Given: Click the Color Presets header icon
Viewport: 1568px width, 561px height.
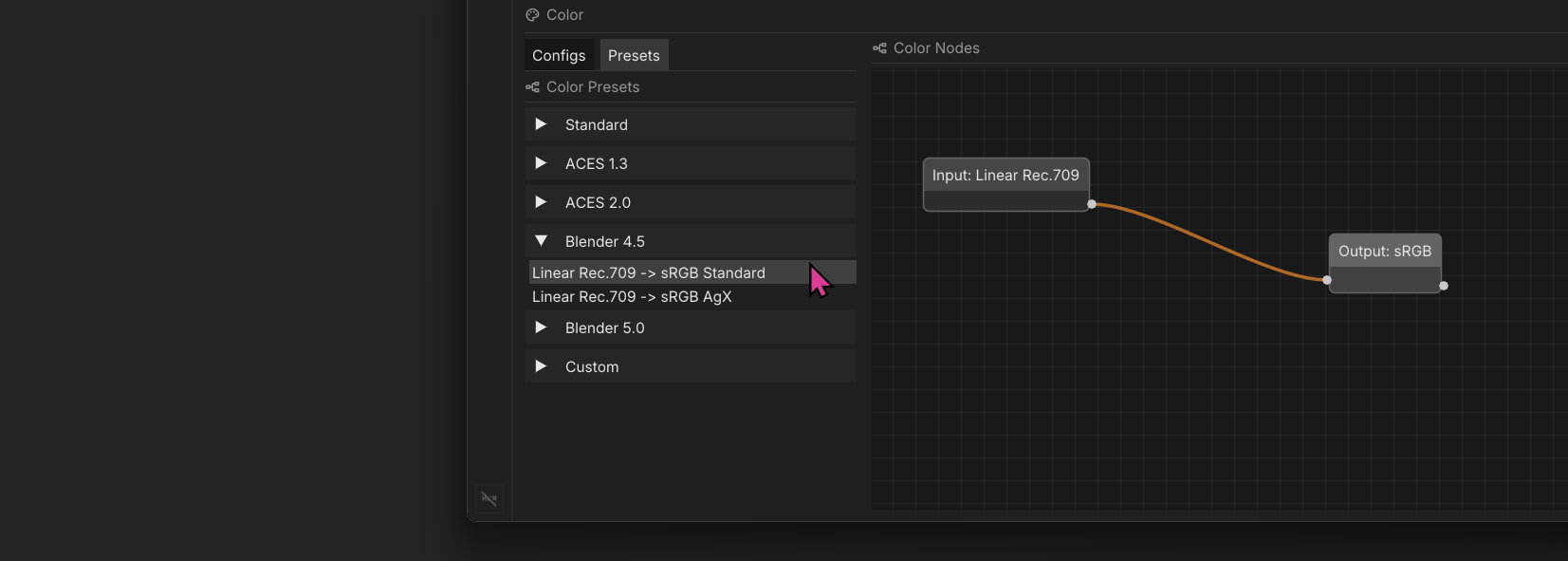Looking at the screenshot, I should 532,87.
